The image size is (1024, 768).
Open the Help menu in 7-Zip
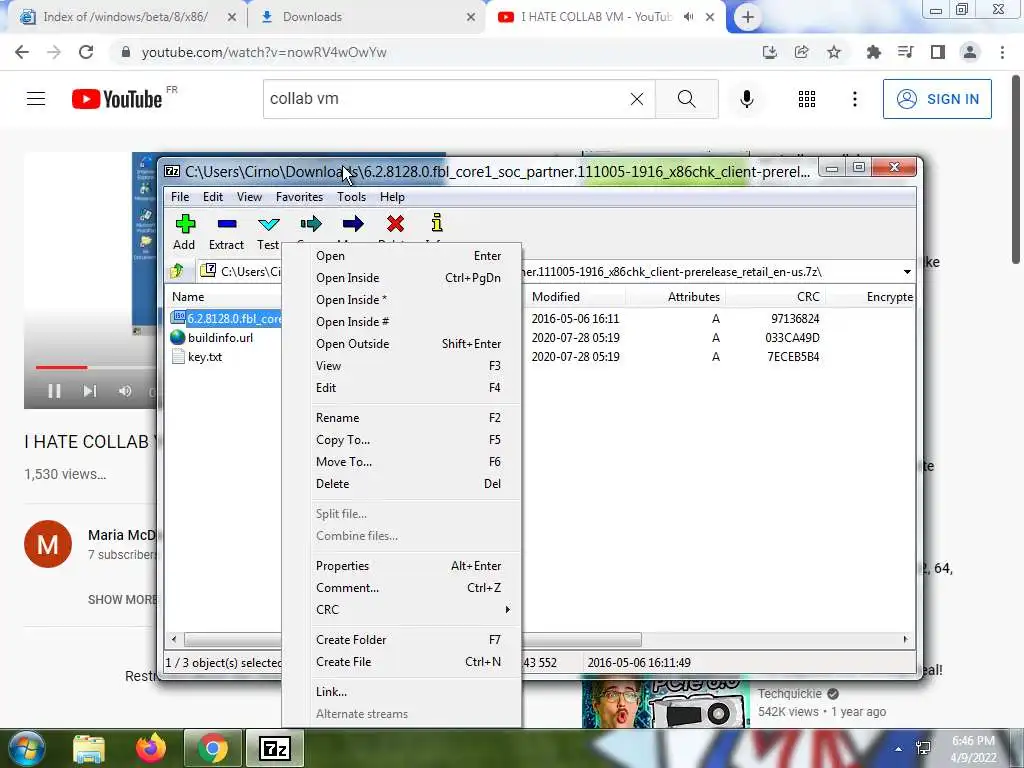[392, 197]
